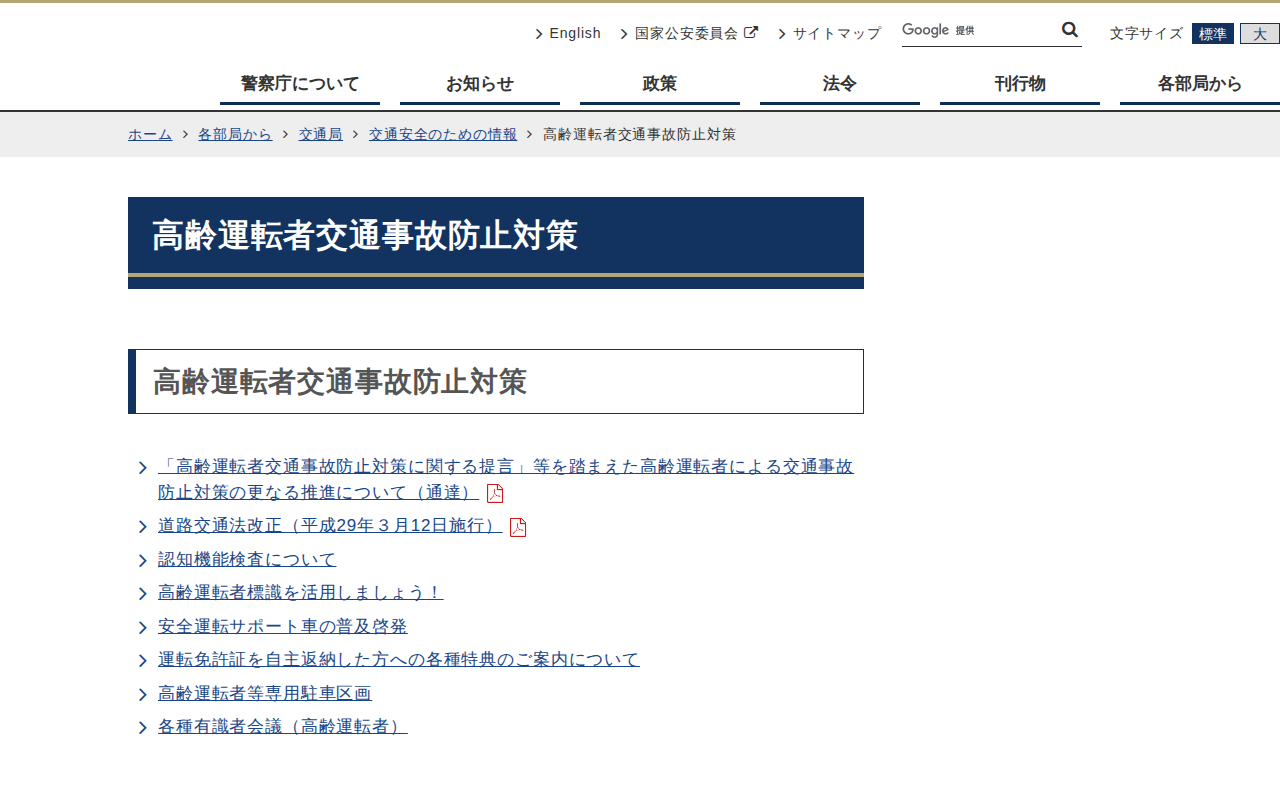Open 高齢運転者標識を活用しましょう！ link

300,593
